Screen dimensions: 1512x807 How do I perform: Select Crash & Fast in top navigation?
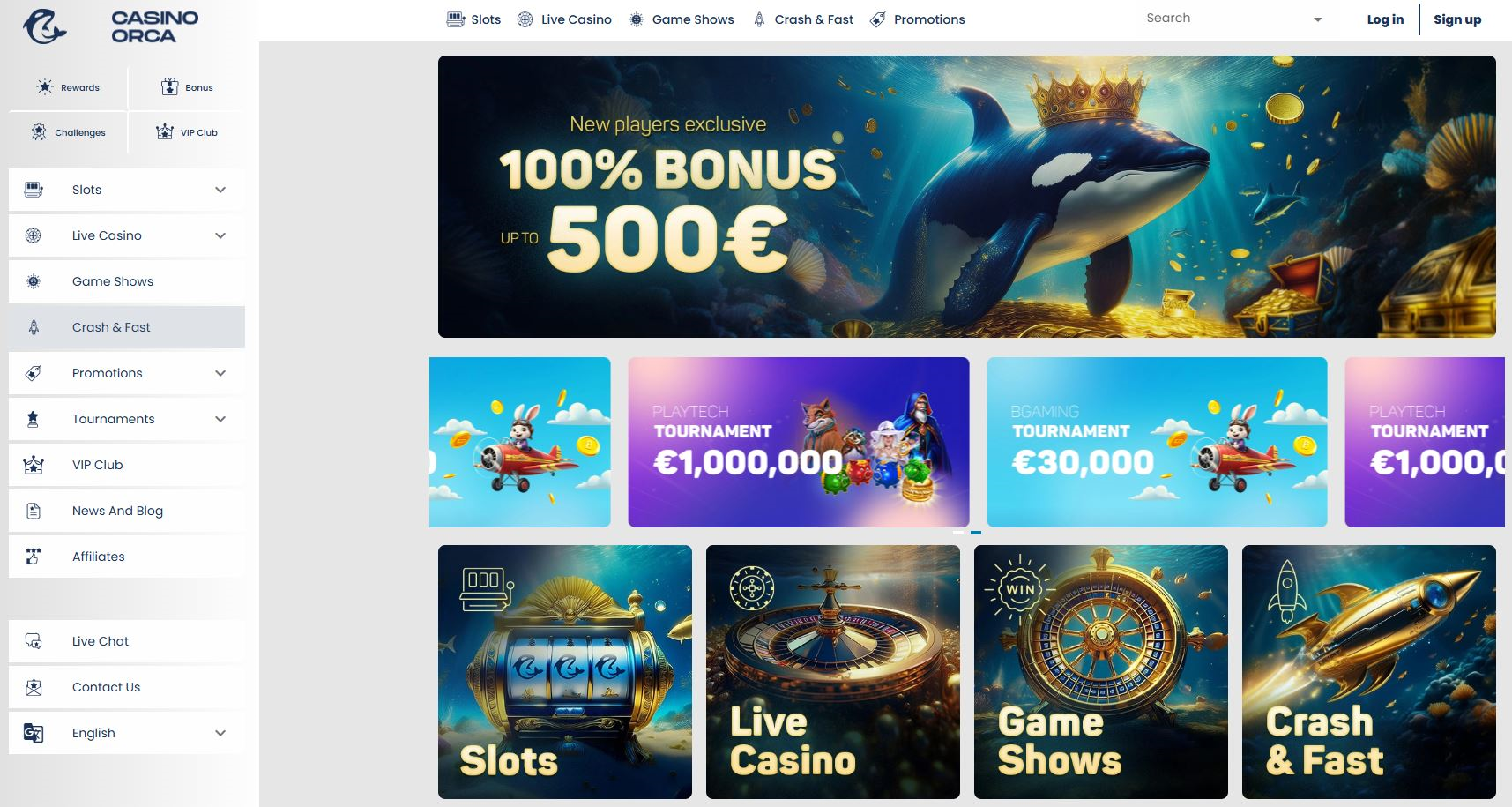tap(803, 19)
